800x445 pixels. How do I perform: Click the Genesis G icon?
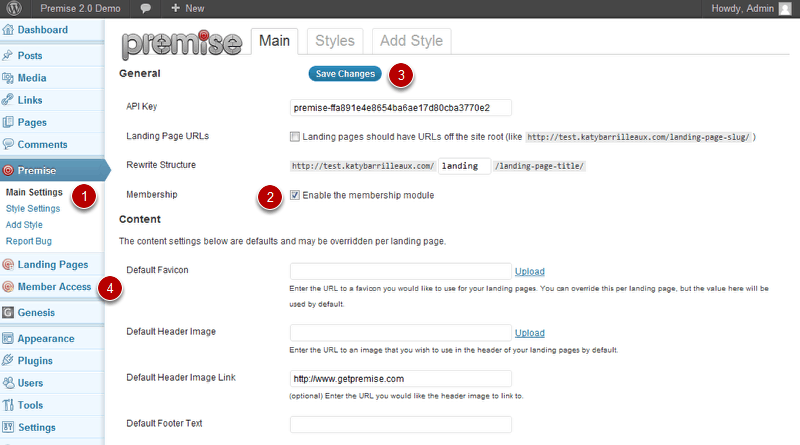pyautogui.click(x=8, y=312)
